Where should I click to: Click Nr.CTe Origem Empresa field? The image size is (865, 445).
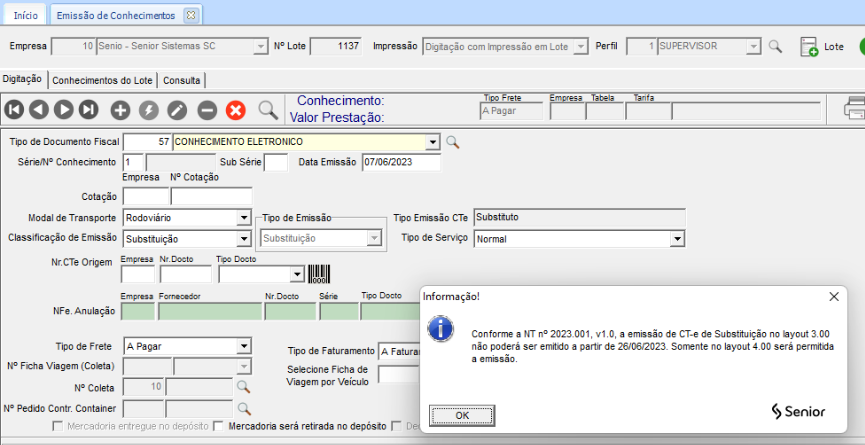pos(138,274)
